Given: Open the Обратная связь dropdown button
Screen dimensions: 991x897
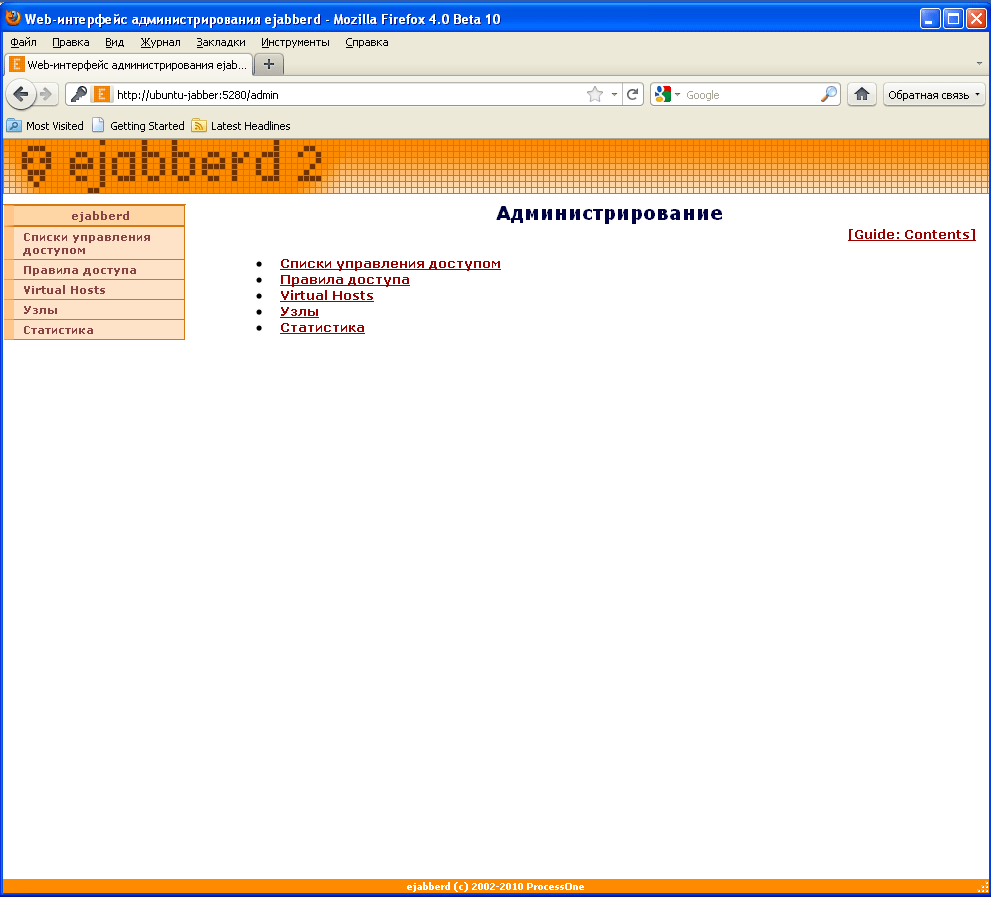Looking at the screenshot, I should tap(934, 95).
